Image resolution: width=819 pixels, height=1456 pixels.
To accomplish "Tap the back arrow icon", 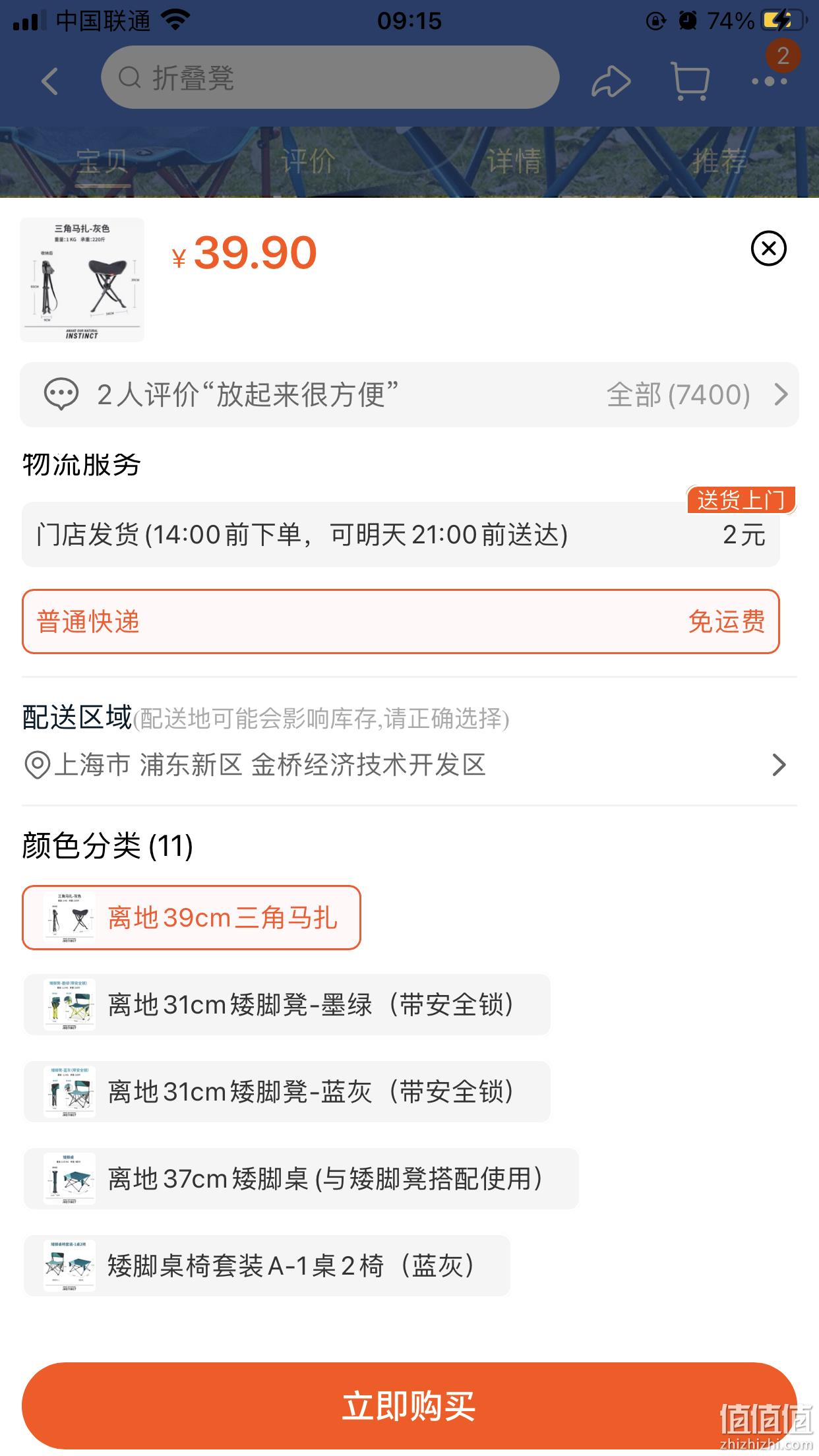I will [49, 81].
